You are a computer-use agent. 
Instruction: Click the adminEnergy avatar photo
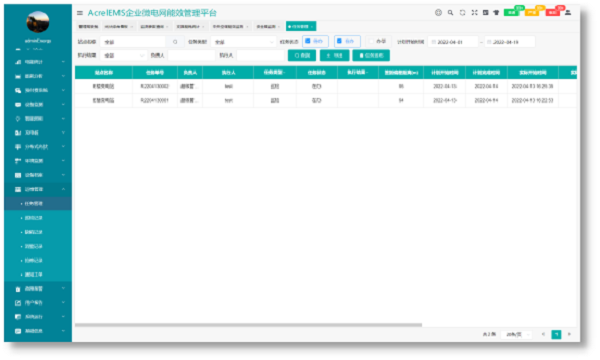tap(38, 22)
